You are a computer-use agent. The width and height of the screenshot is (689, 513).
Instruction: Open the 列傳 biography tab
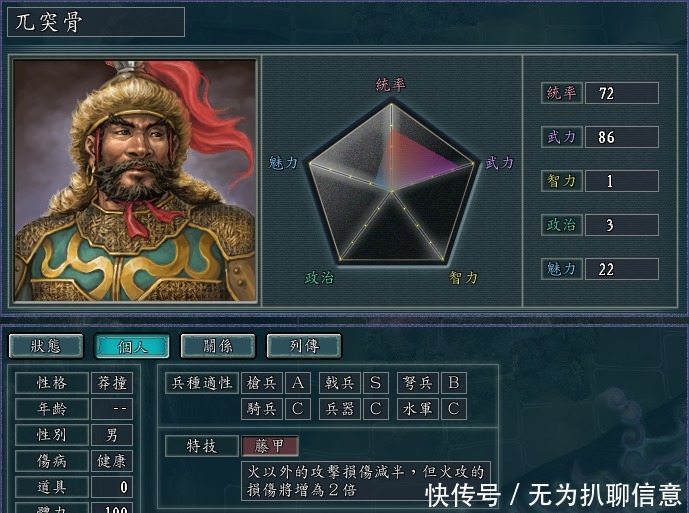click(x=304, y=346)
